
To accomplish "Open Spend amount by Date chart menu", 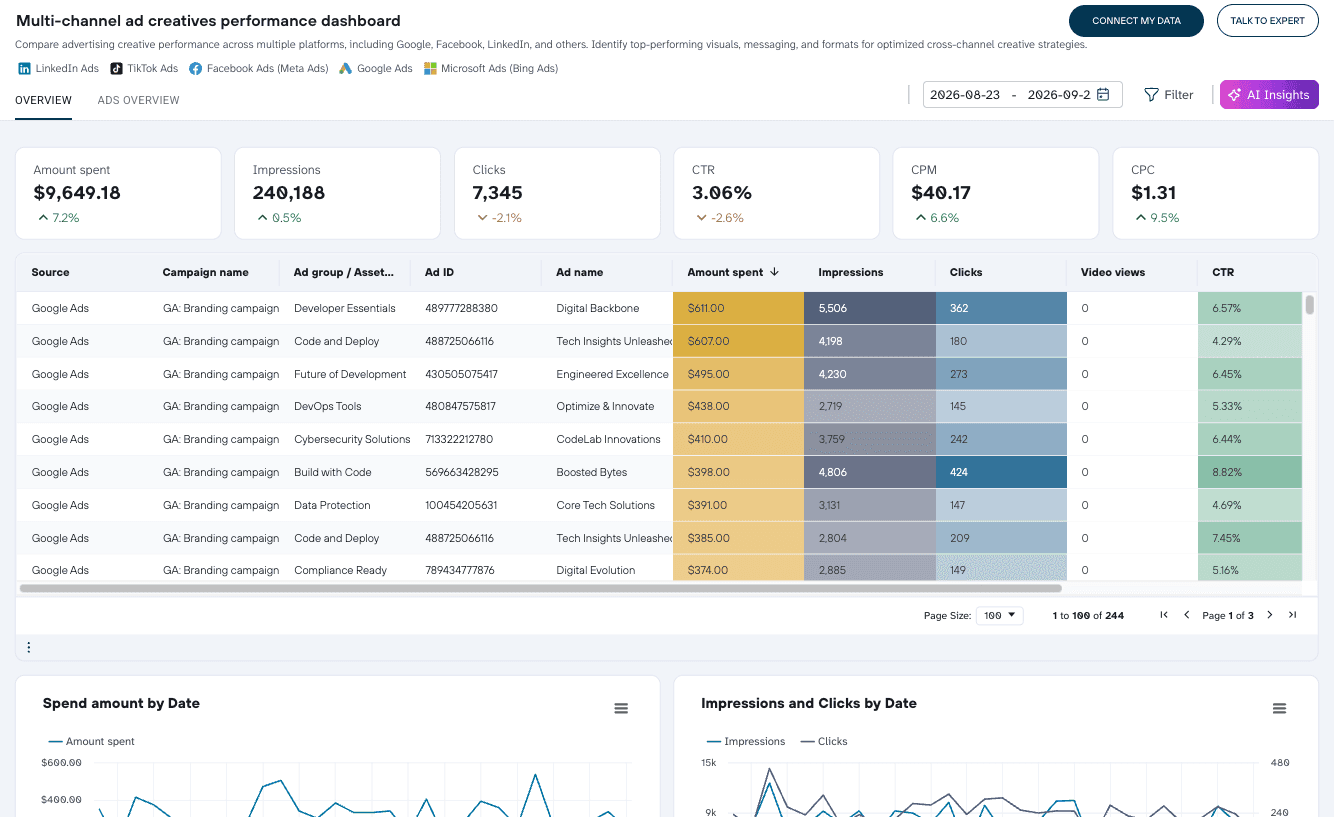I will 621,708.
